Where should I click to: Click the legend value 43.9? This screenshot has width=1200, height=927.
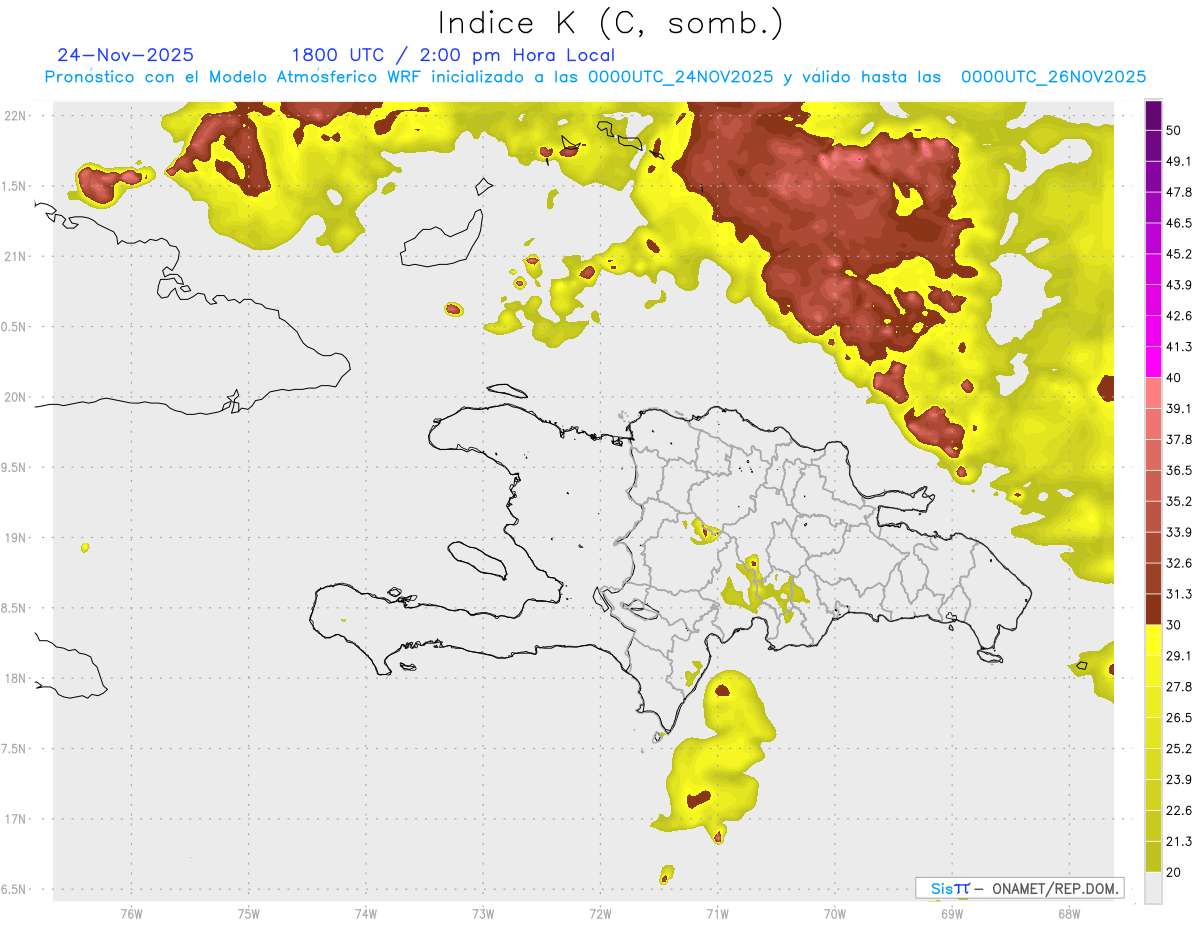tap(1180, 284)
